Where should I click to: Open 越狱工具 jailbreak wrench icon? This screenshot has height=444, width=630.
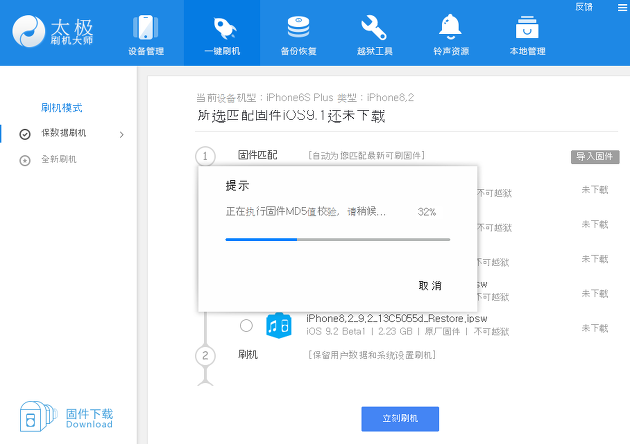coord(374,27)
